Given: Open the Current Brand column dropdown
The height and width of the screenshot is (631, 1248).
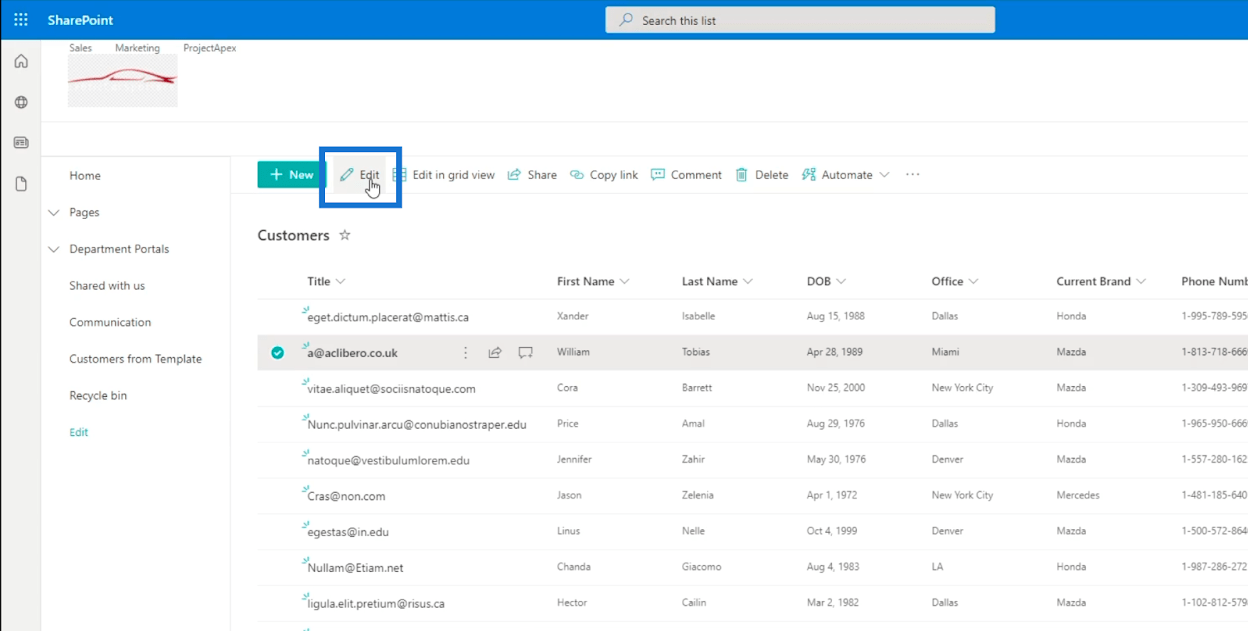Looking at the screenshot, I should 1101,281.
